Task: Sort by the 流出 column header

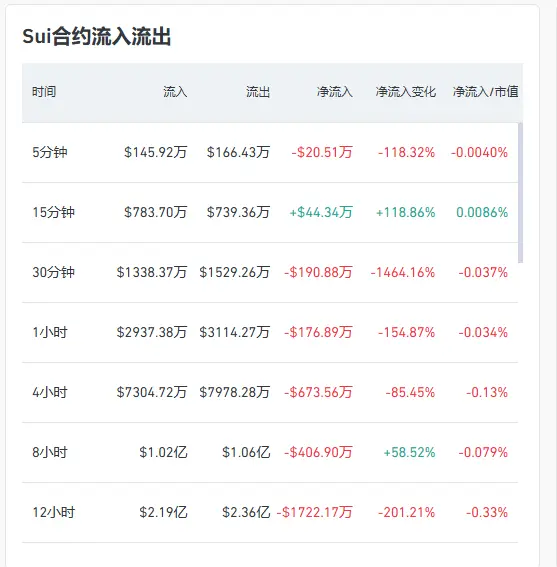Action: (258, 92)
